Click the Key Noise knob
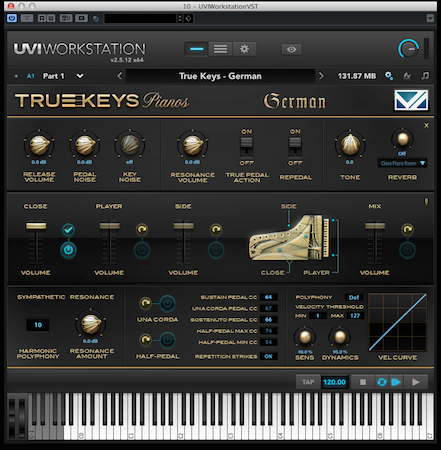This screenshot has width=441, height=450. pyautogui.click(x=130, y=145)
